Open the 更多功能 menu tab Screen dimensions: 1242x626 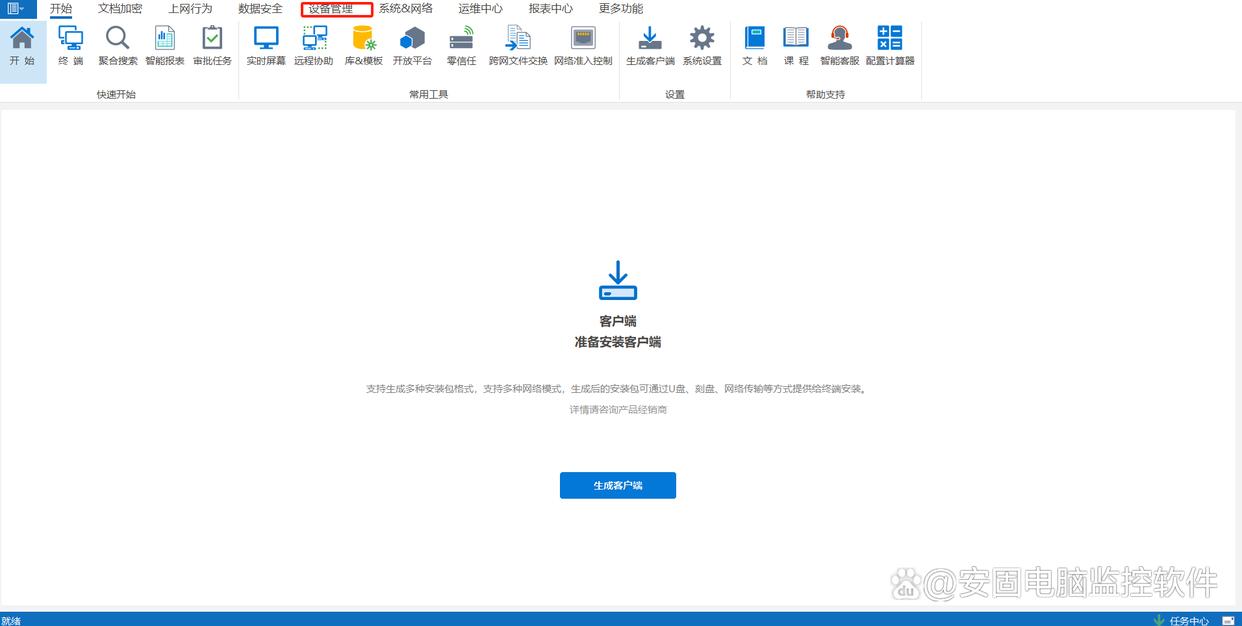(x=621, y=9)
